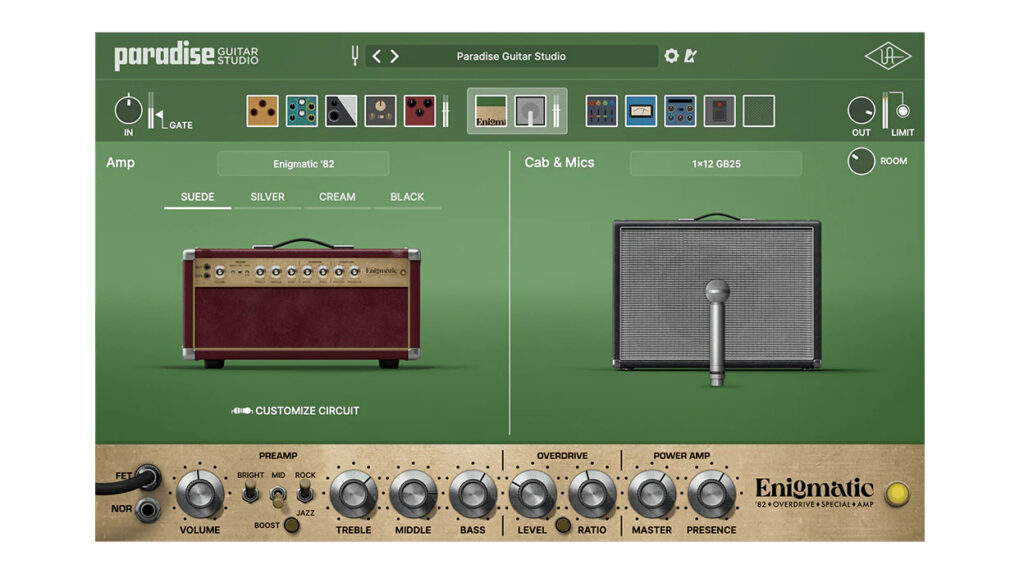Click CUSTOMIZE CIRCUIT
The height and width of the screenshot is (583, 1024).
(x=295, y=410)
